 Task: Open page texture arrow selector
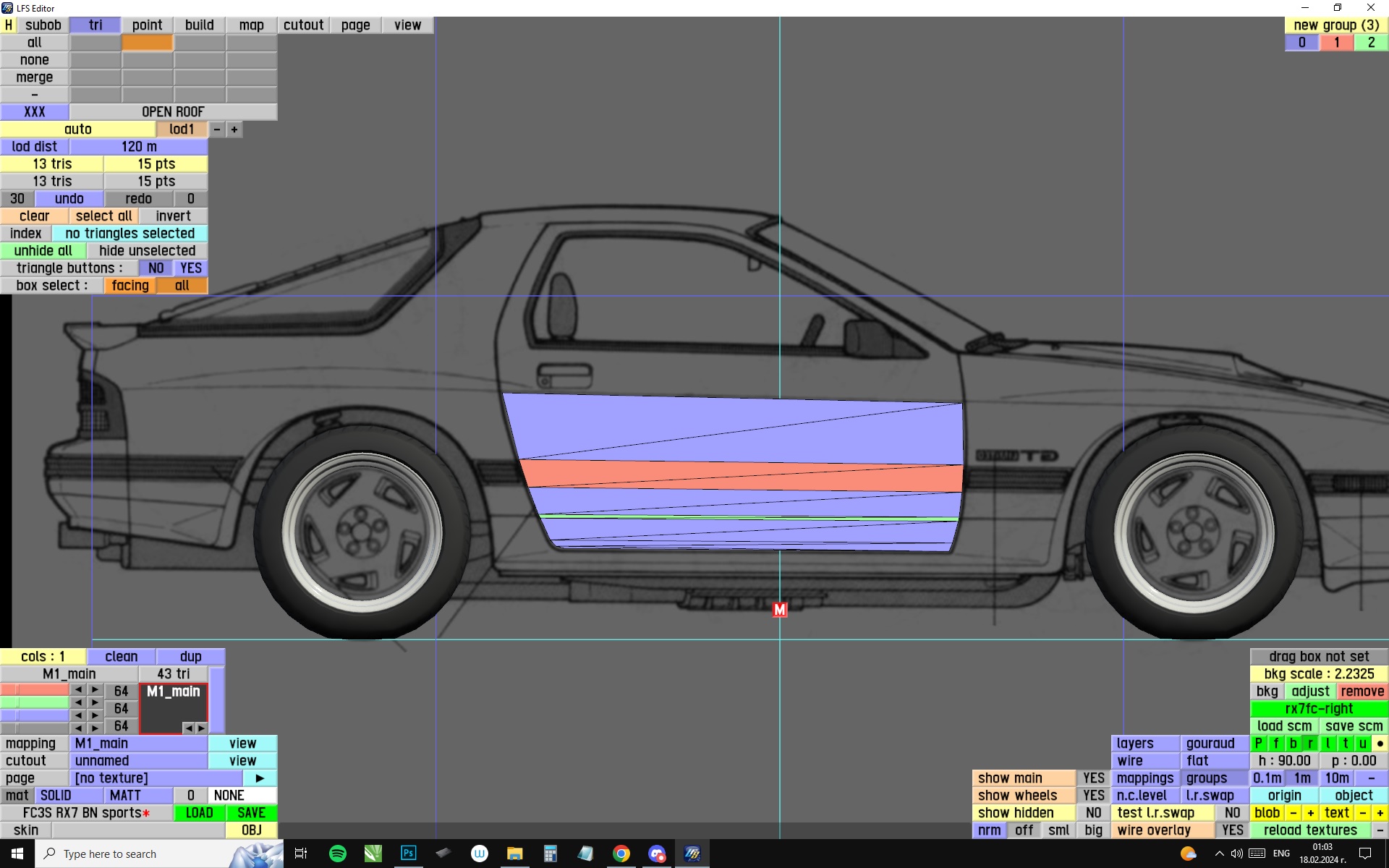(260, 778)
